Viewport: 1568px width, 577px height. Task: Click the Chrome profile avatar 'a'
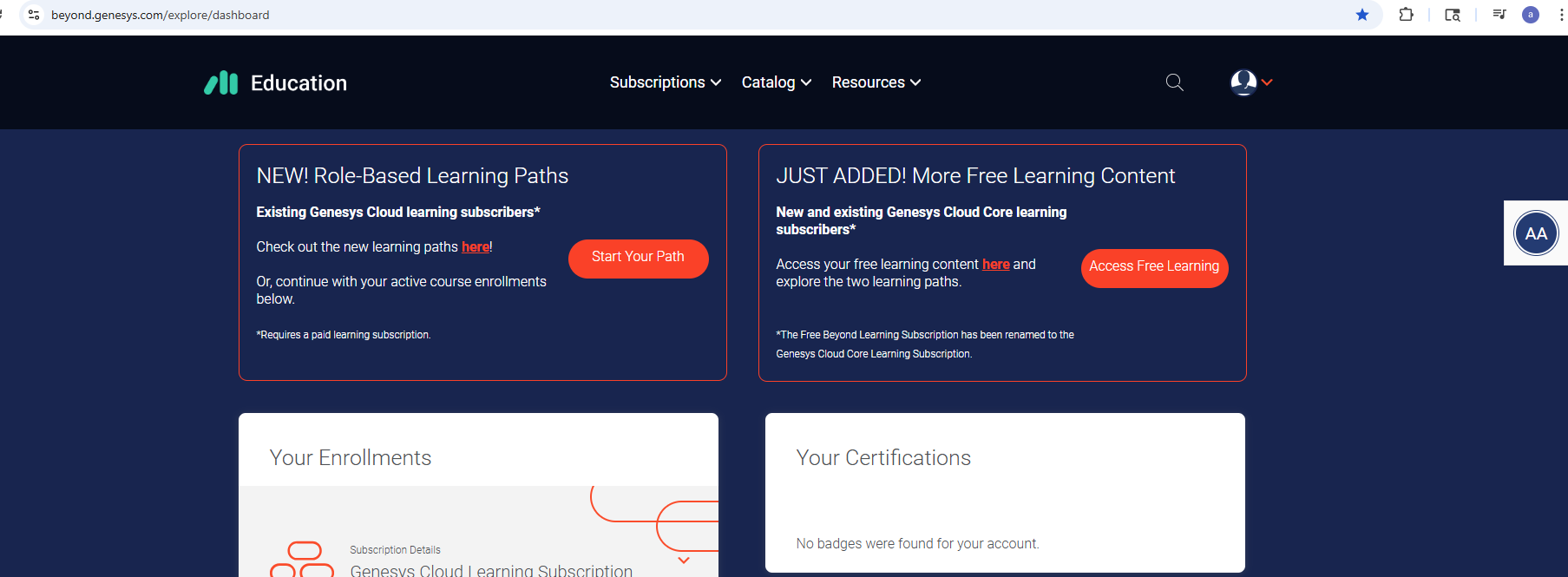point(1531,15)
